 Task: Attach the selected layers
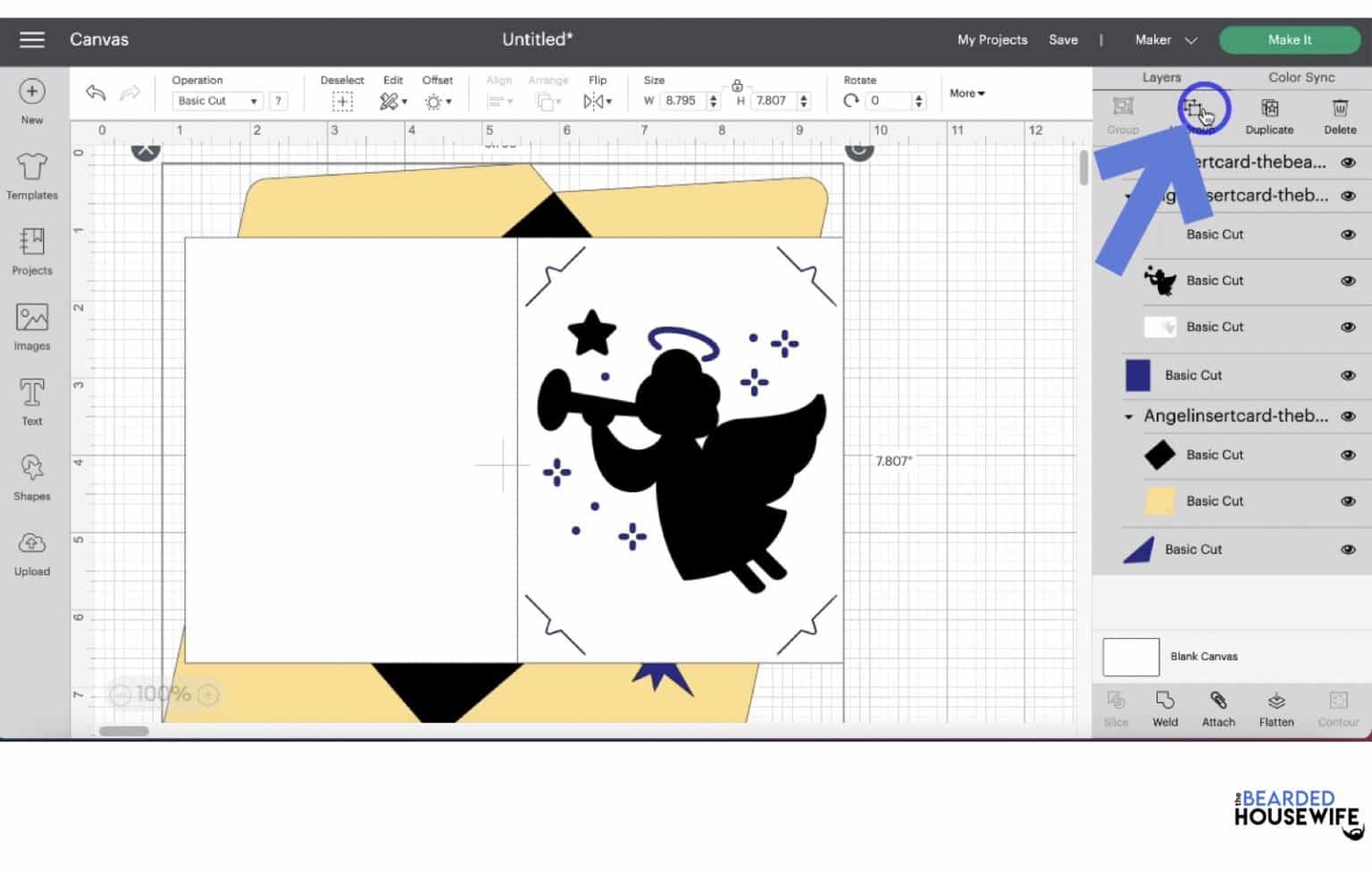1217,708
